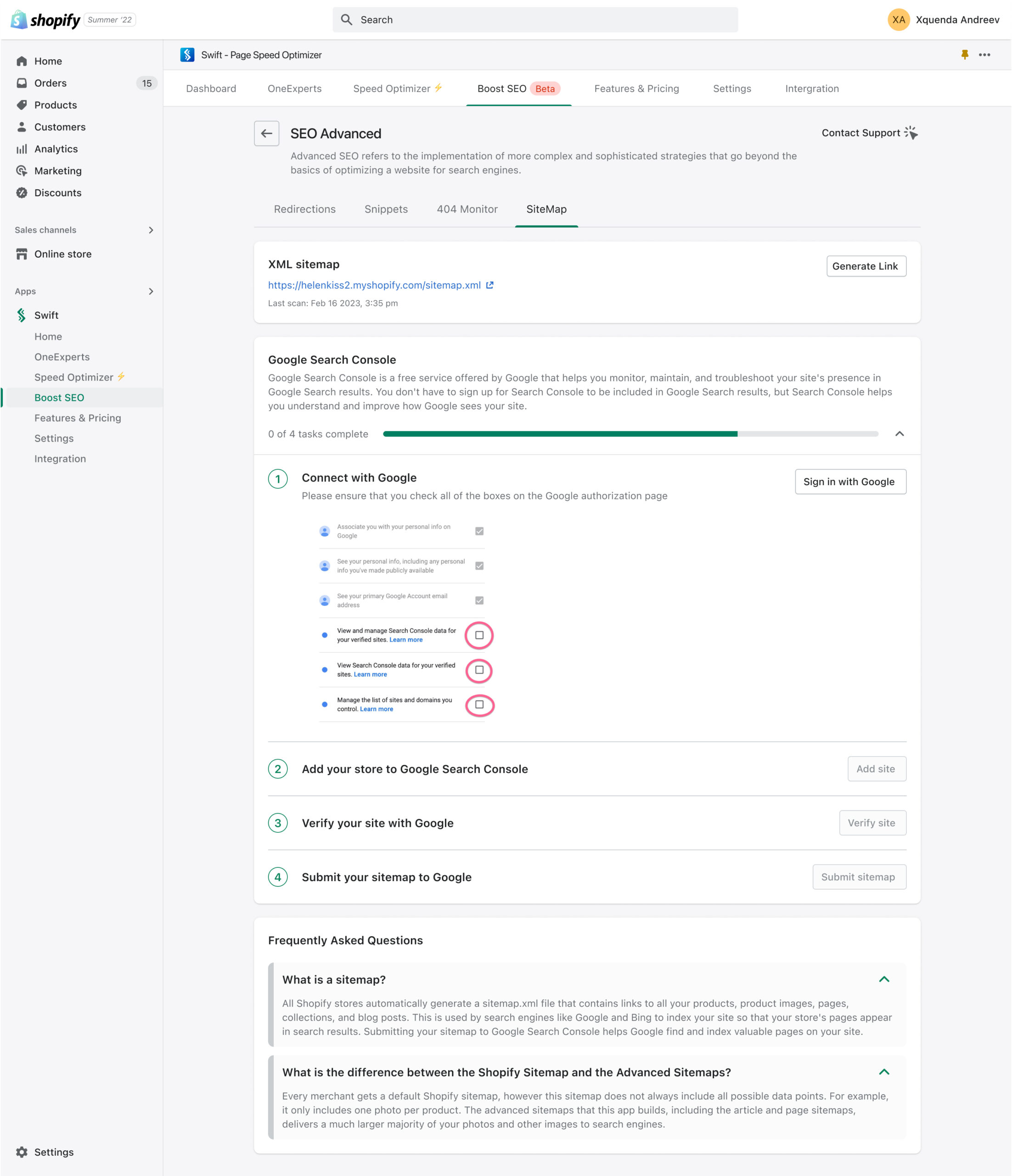Click the back arrow icon on SEO Advanced
Image resolution: width=1012 pixels, height=1176 pixels.
pyautogui.click(x=266, y=133)
